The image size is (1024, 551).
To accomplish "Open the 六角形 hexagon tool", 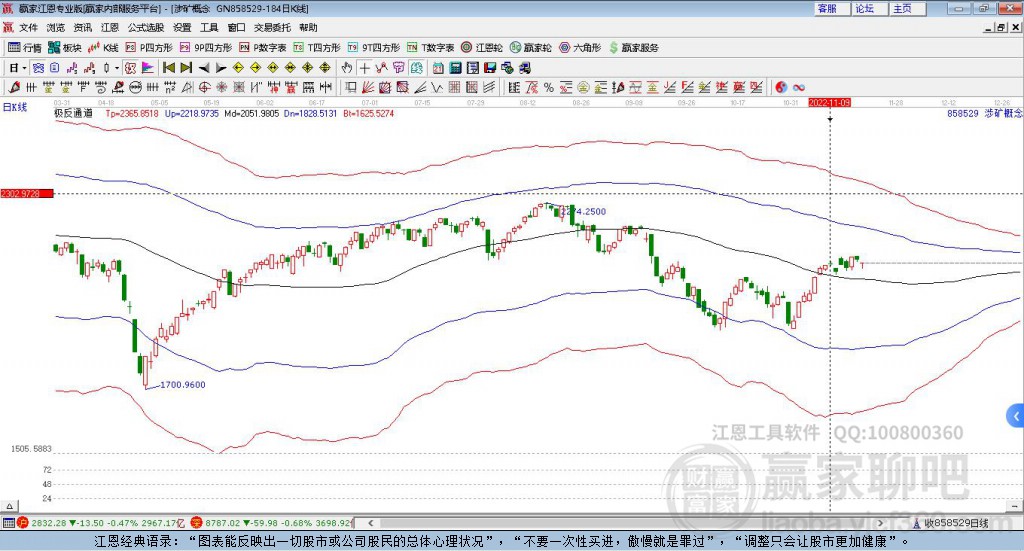I will [580, 48].
